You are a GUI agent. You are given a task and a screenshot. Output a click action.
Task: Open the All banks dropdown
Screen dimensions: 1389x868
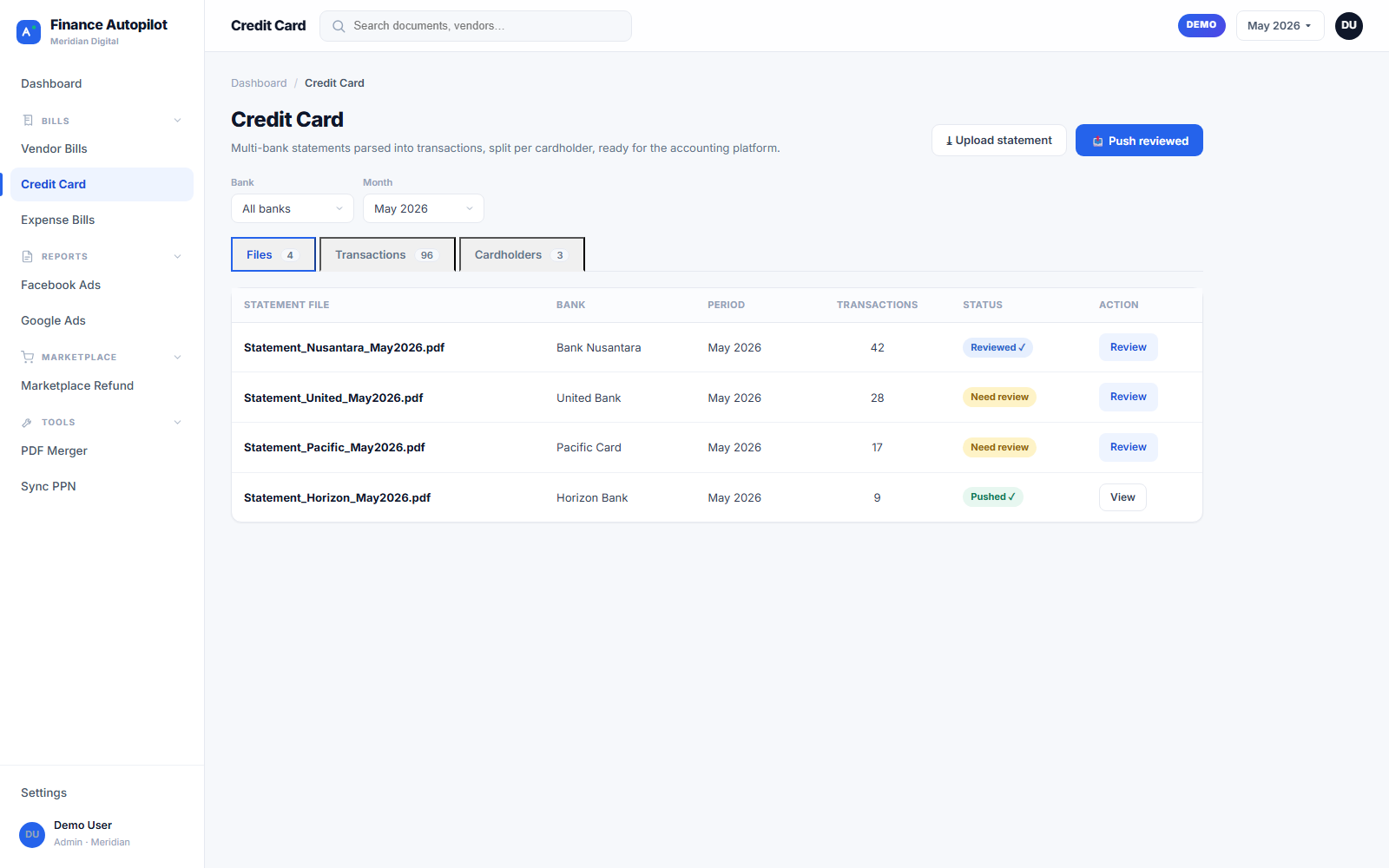tap(293, 208)
